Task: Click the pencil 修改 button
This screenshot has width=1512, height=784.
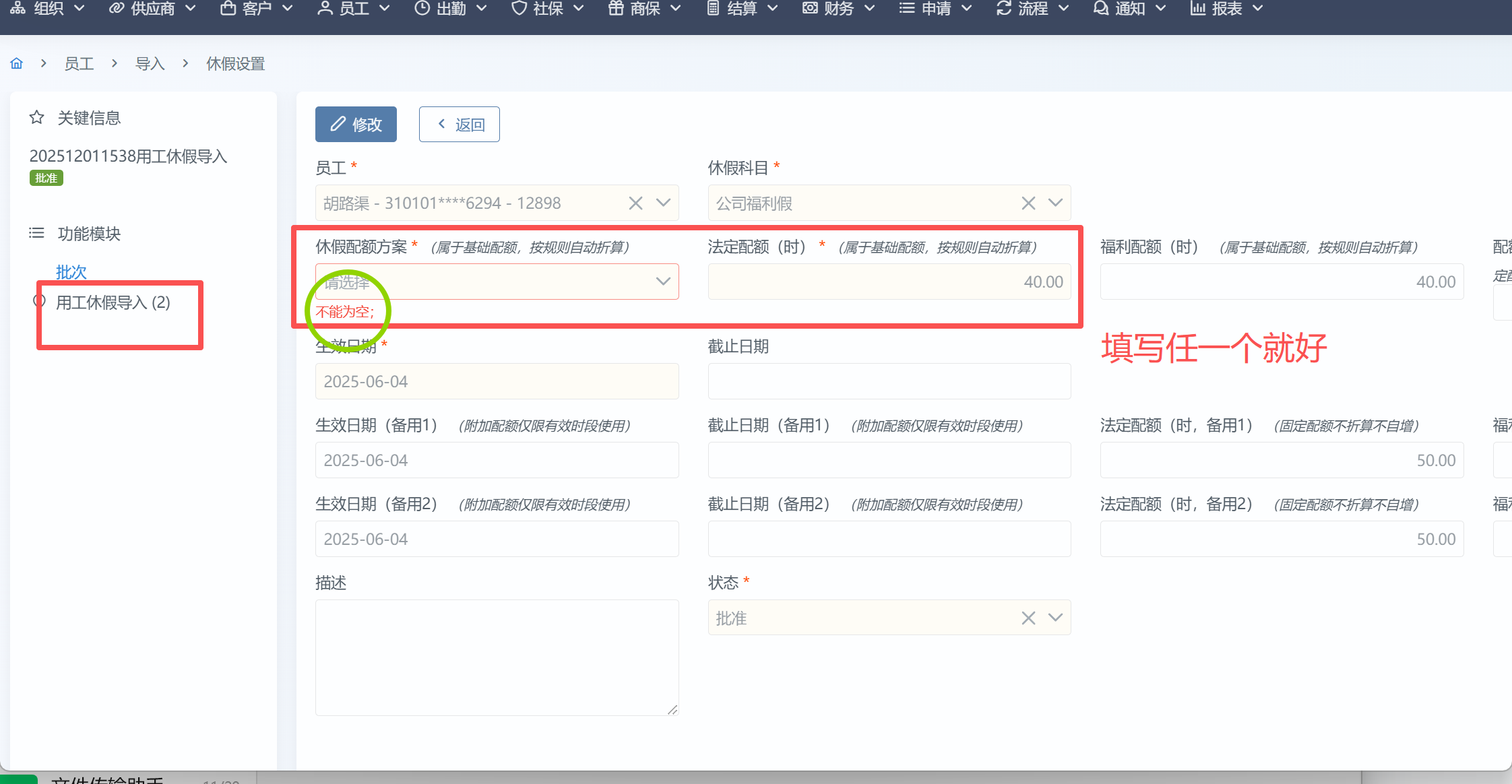Action: (356, 124)
